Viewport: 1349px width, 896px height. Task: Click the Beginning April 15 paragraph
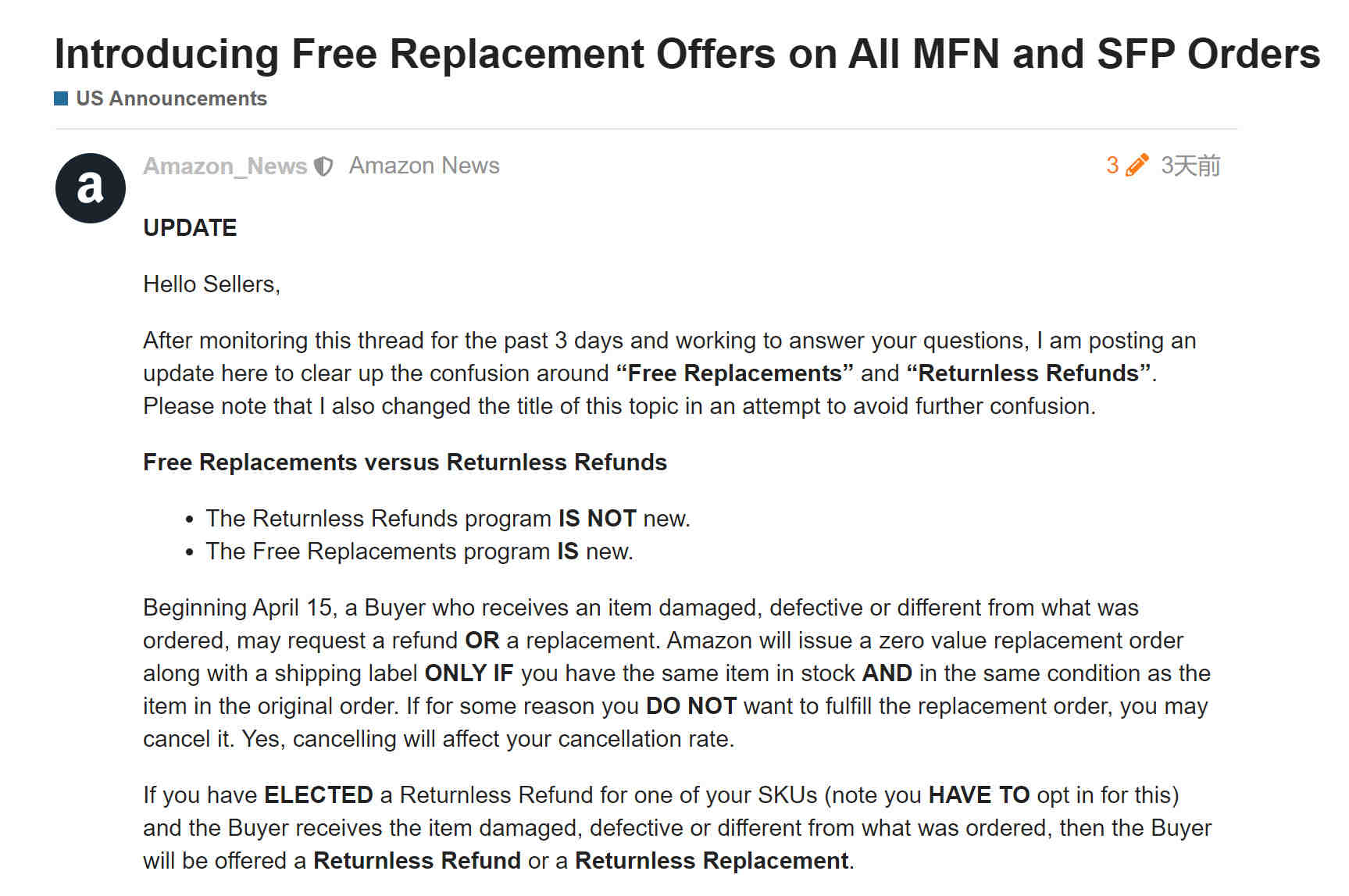(676, 673)
